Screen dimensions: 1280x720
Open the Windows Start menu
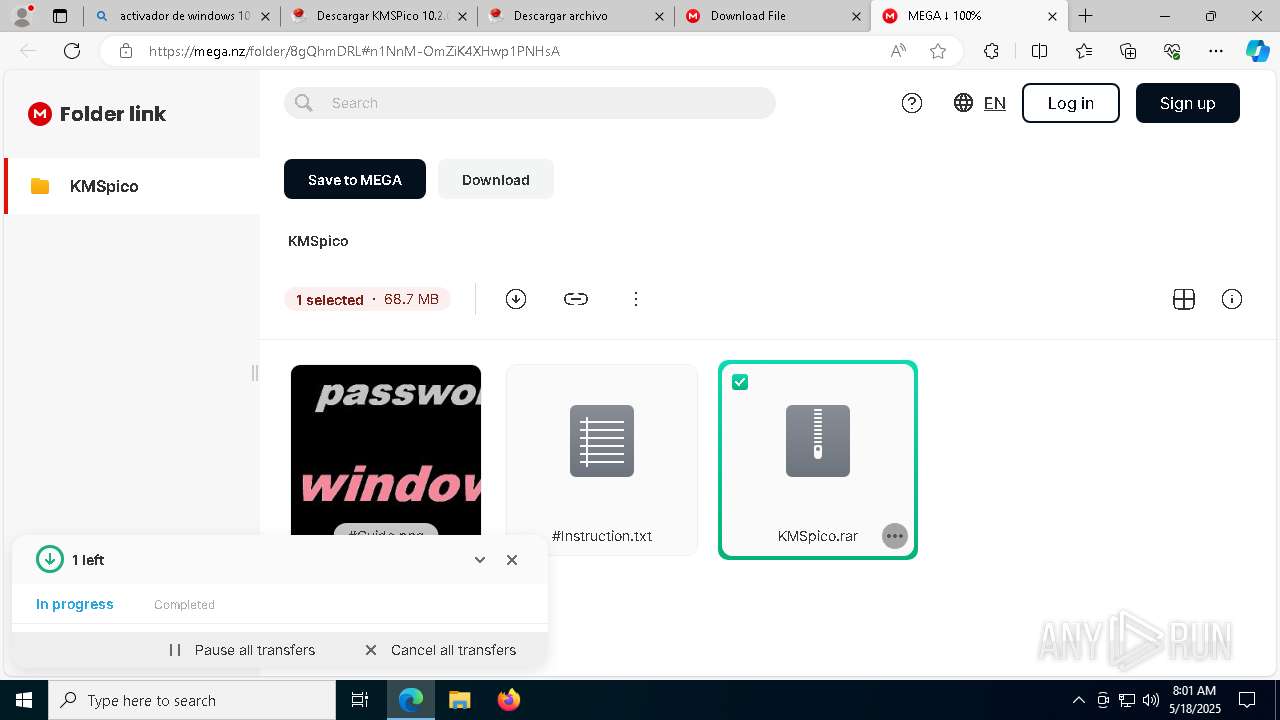pyautogui.click(x=24, y=700)
